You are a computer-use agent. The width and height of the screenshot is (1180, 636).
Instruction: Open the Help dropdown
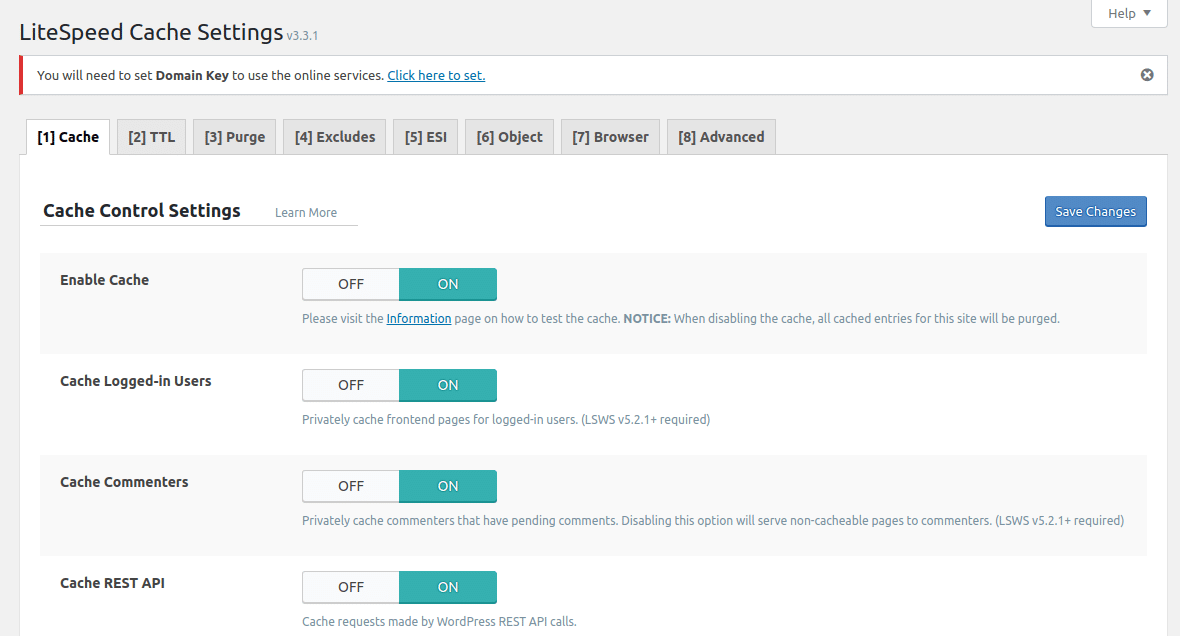1129,13
